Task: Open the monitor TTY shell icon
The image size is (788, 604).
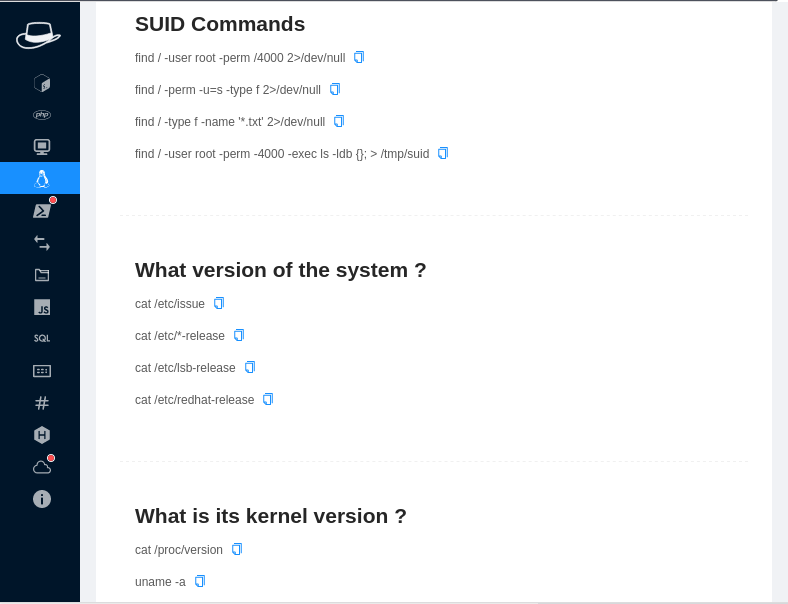Action: click(42, 147)
